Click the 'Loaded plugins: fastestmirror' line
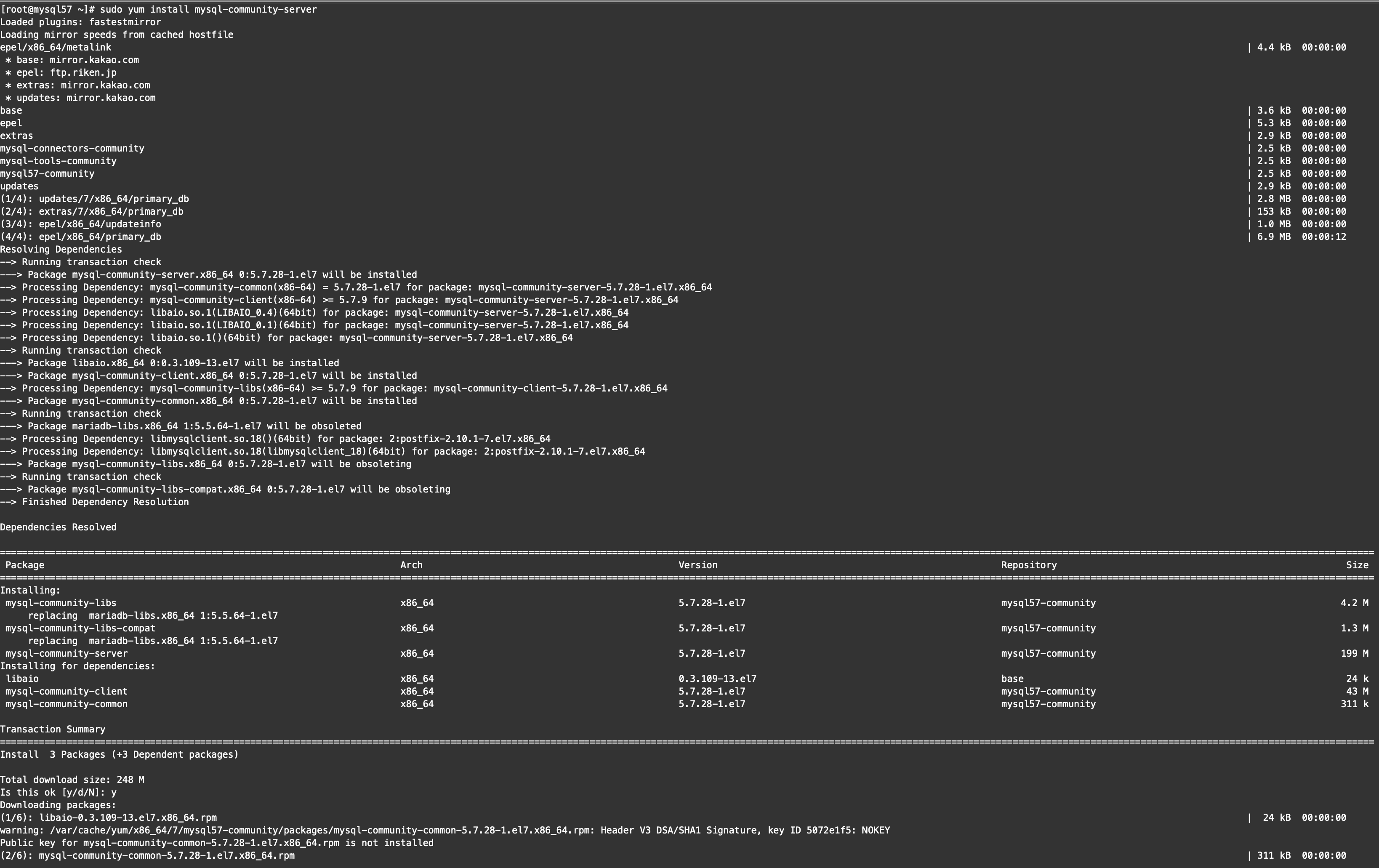Screen dimensions: 1379x868 pos(81,22)
